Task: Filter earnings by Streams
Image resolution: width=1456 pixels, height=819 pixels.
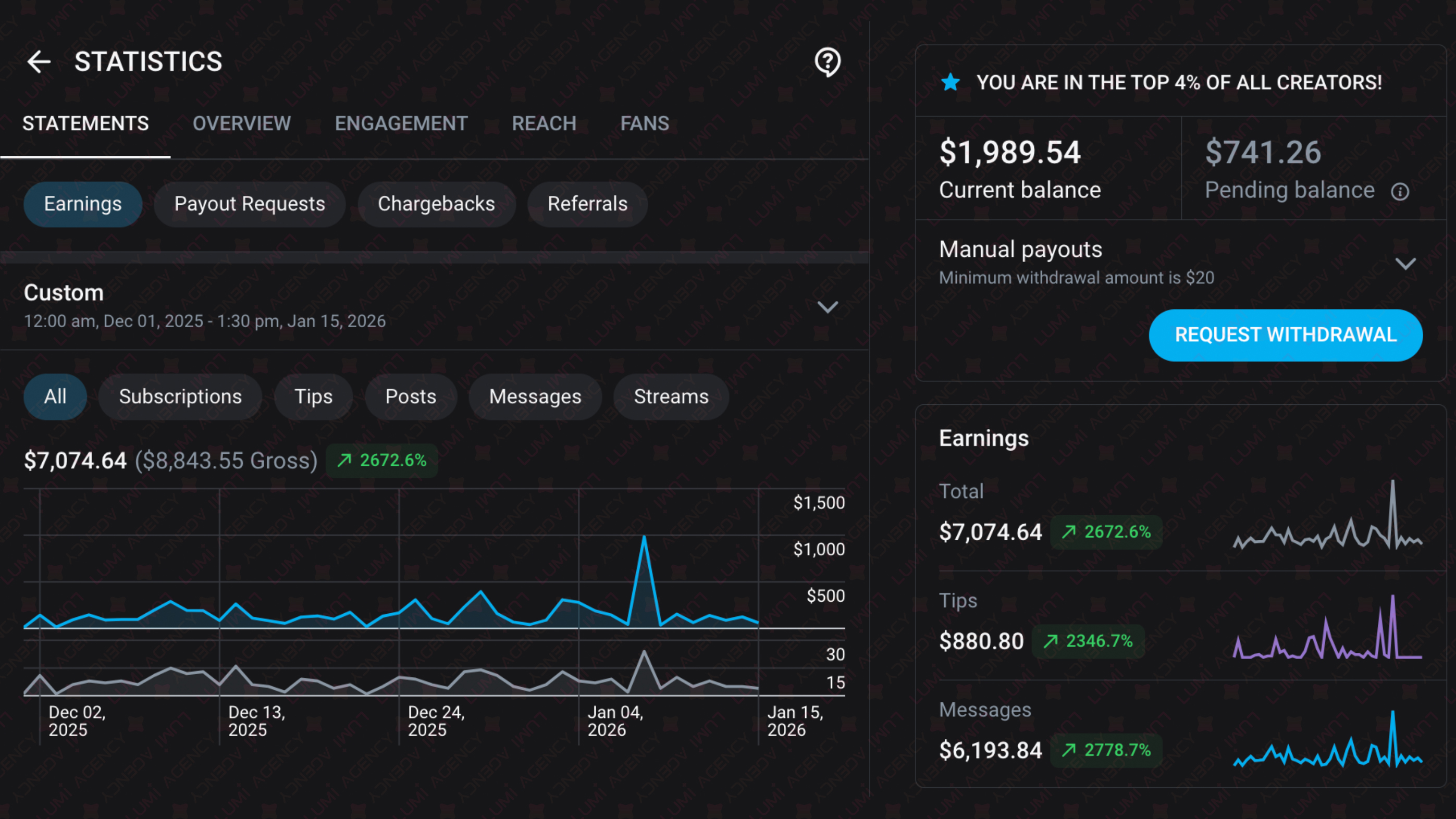Action: click(x=671, y=397)
